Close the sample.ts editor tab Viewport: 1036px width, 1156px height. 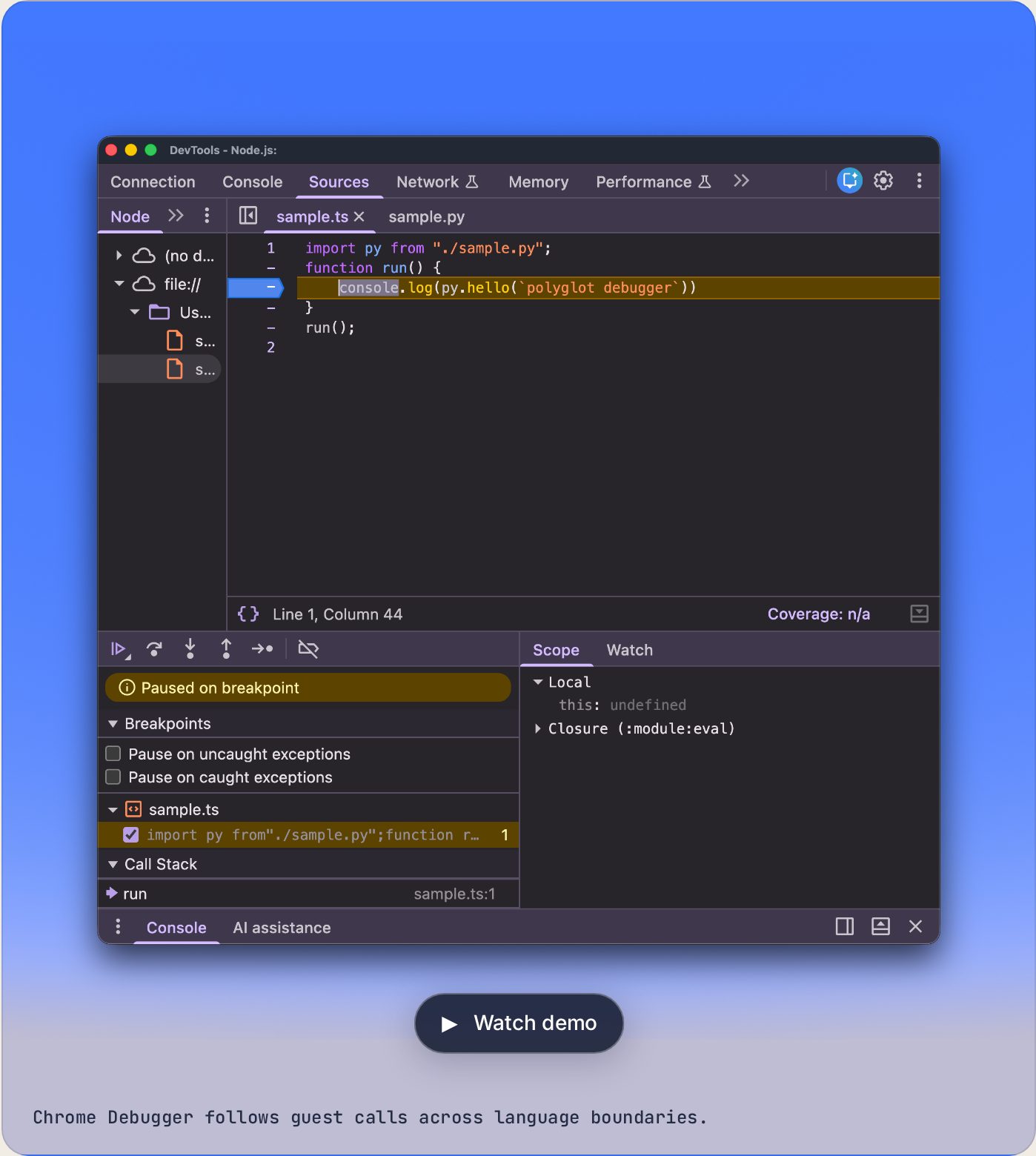point(359,216)
